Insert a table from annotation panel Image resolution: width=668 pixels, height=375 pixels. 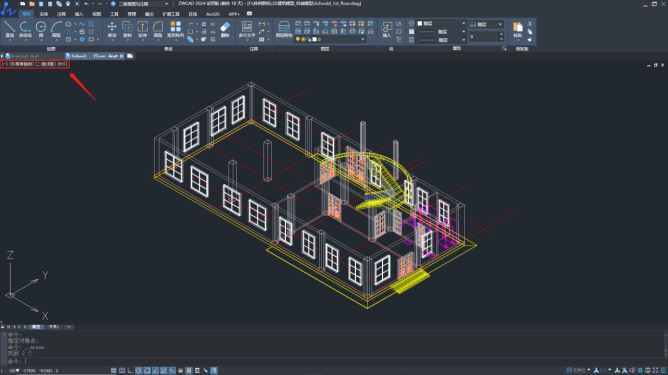tap(262, 39)
